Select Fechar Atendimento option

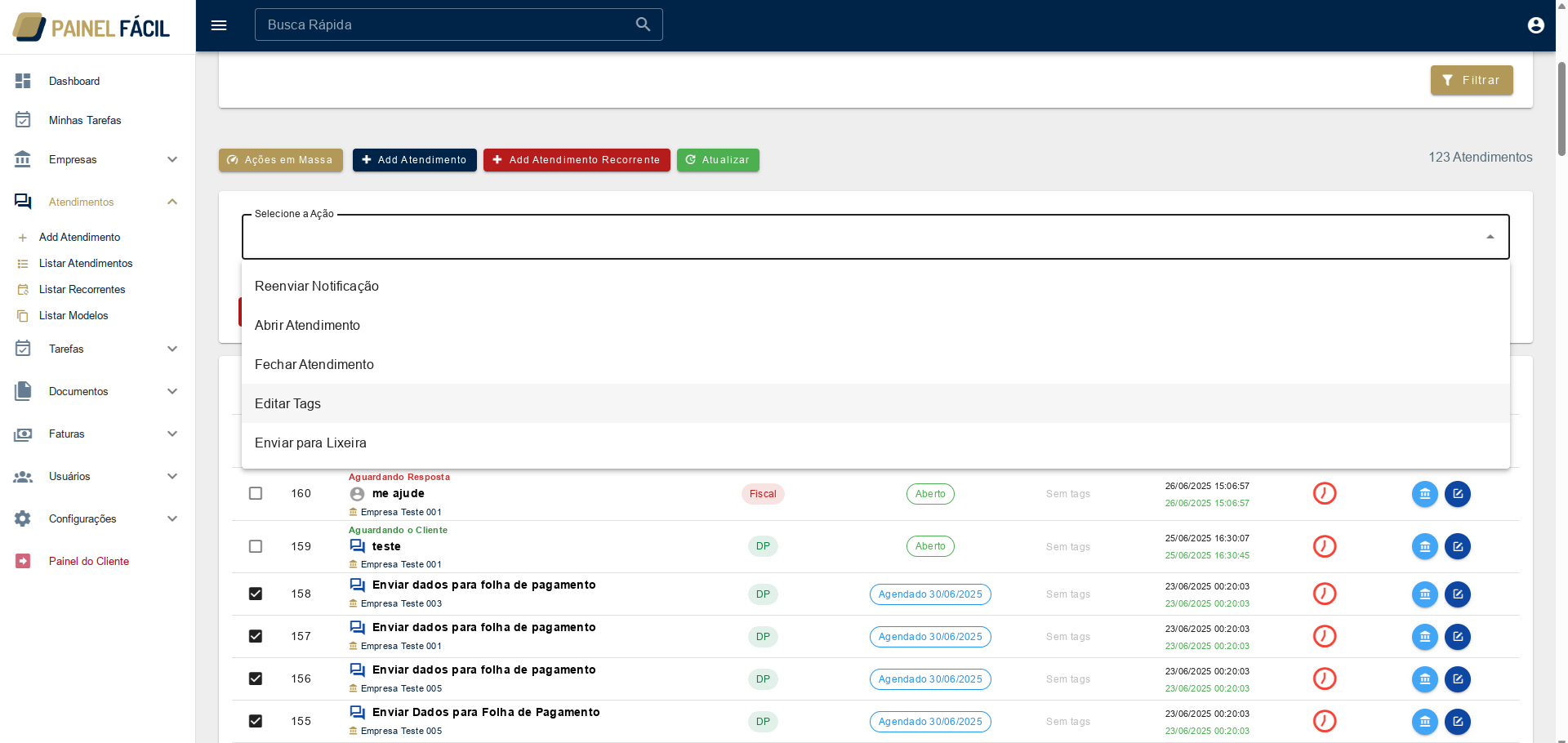coord(875,364)
